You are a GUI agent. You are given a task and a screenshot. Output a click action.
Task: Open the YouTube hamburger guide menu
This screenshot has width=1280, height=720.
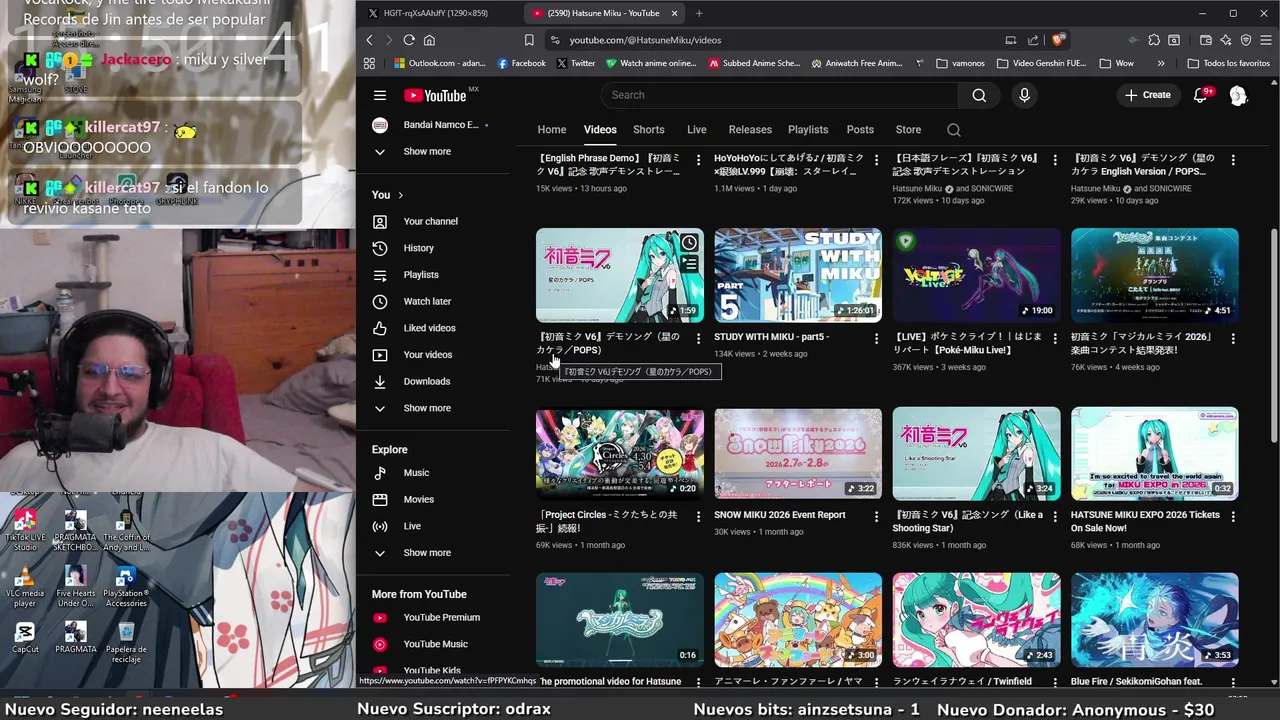pyautogui.click(x=380, y=95)
